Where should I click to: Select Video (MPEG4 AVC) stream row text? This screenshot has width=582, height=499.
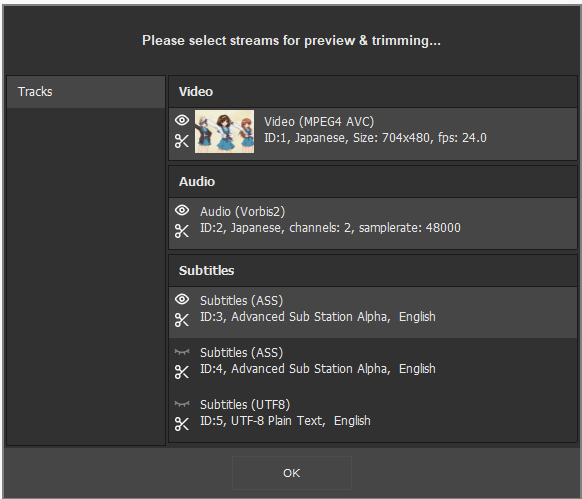(x=375, y=130)
